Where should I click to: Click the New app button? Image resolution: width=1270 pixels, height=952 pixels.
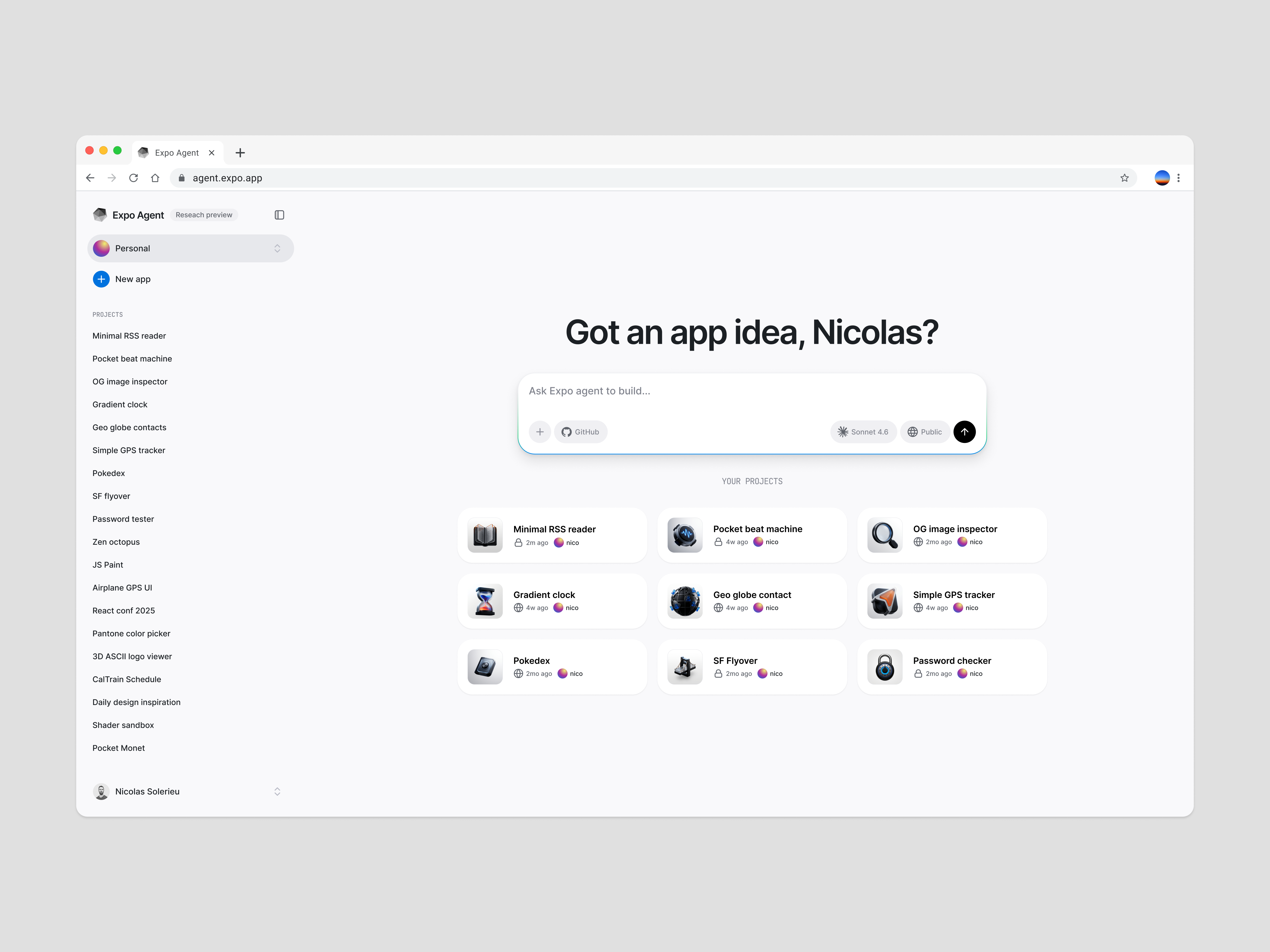tap(121, 279)
